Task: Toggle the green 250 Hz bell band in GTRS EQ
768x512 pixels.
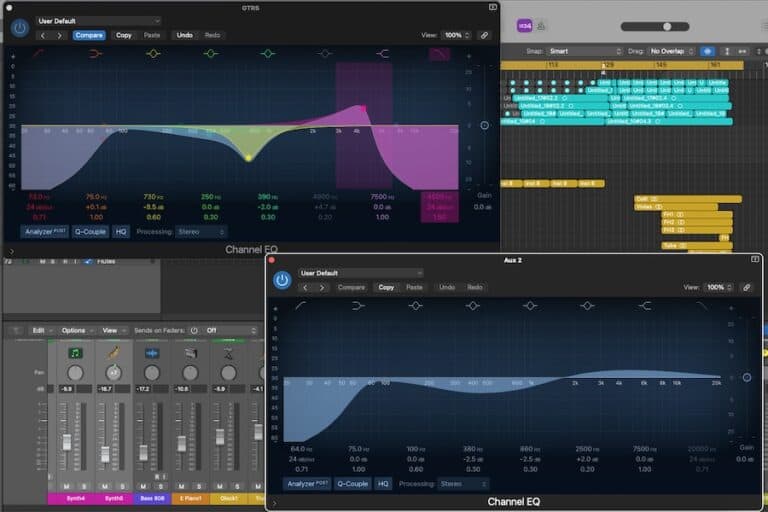Action: [211, 53]
